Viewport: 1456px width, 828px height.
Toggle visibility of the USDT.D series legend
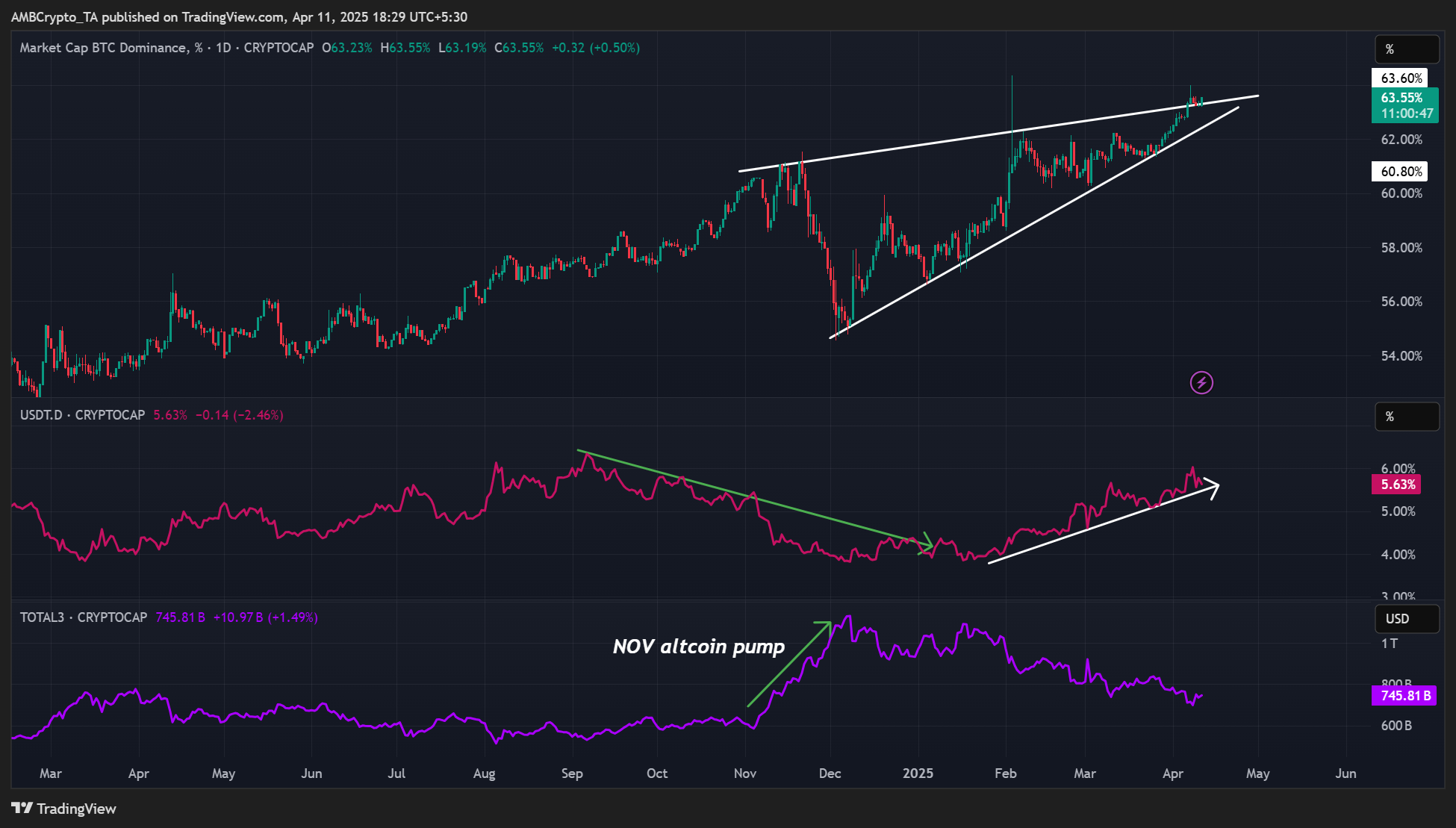(x=41, y=415)
